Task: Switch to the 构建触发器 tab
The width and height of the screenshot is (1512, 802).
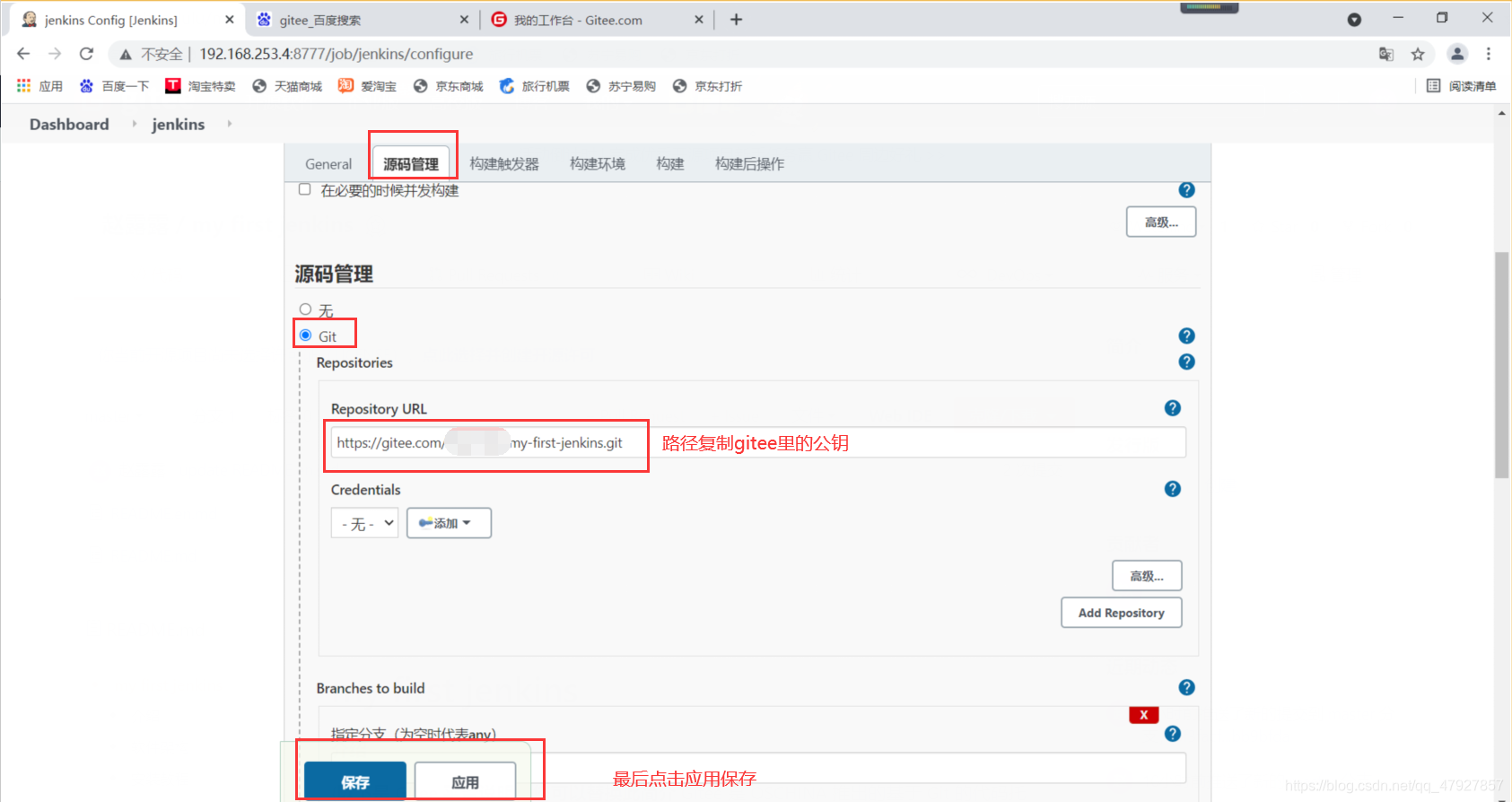Action: tap(504, 164)
